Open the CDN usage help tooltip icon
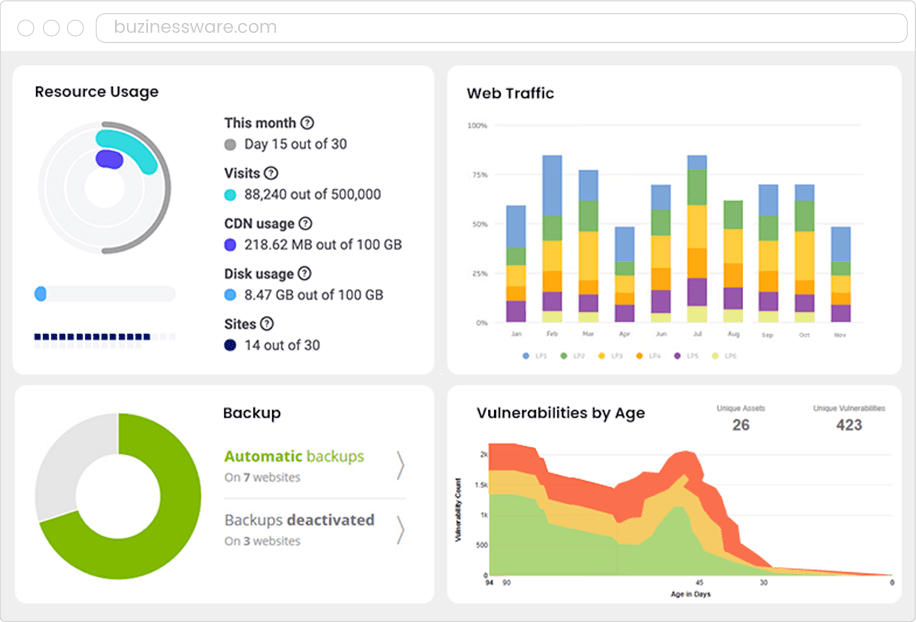Screen dimensions: 916x622 point(305,224)
